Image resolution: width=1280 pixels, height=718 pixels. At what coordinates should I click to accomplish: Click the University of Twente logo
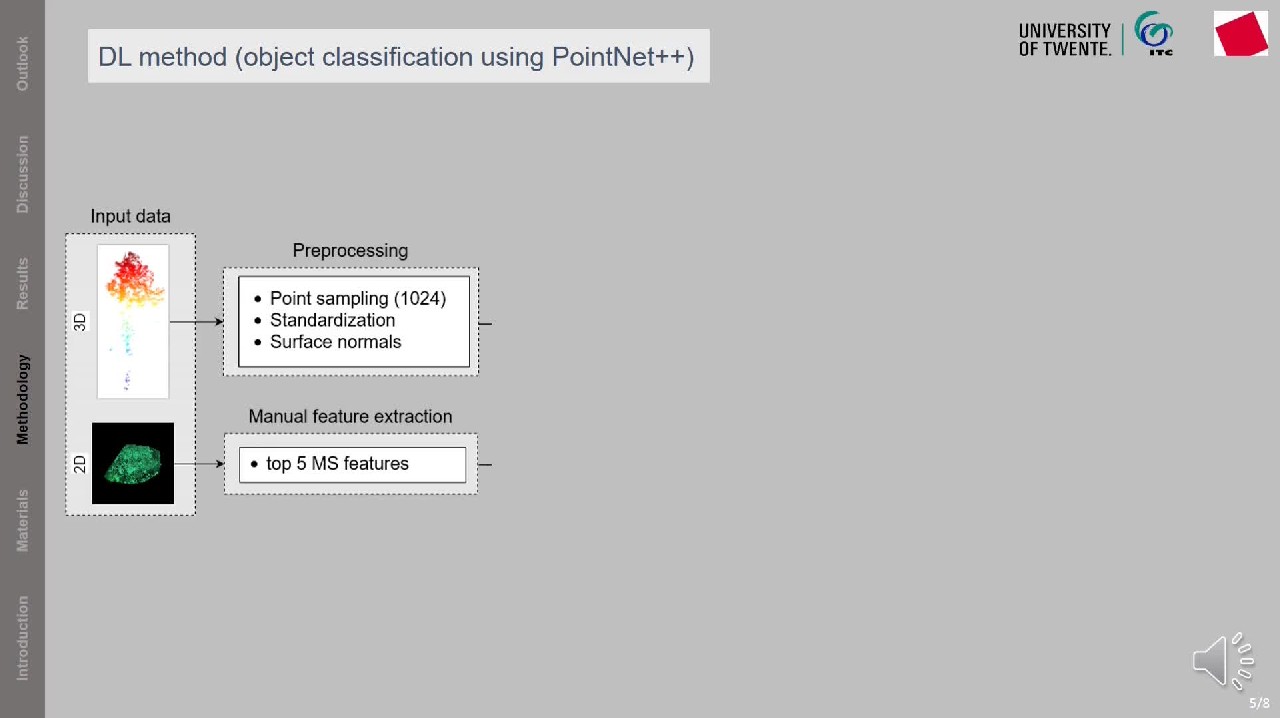(x=1064, y=39)
